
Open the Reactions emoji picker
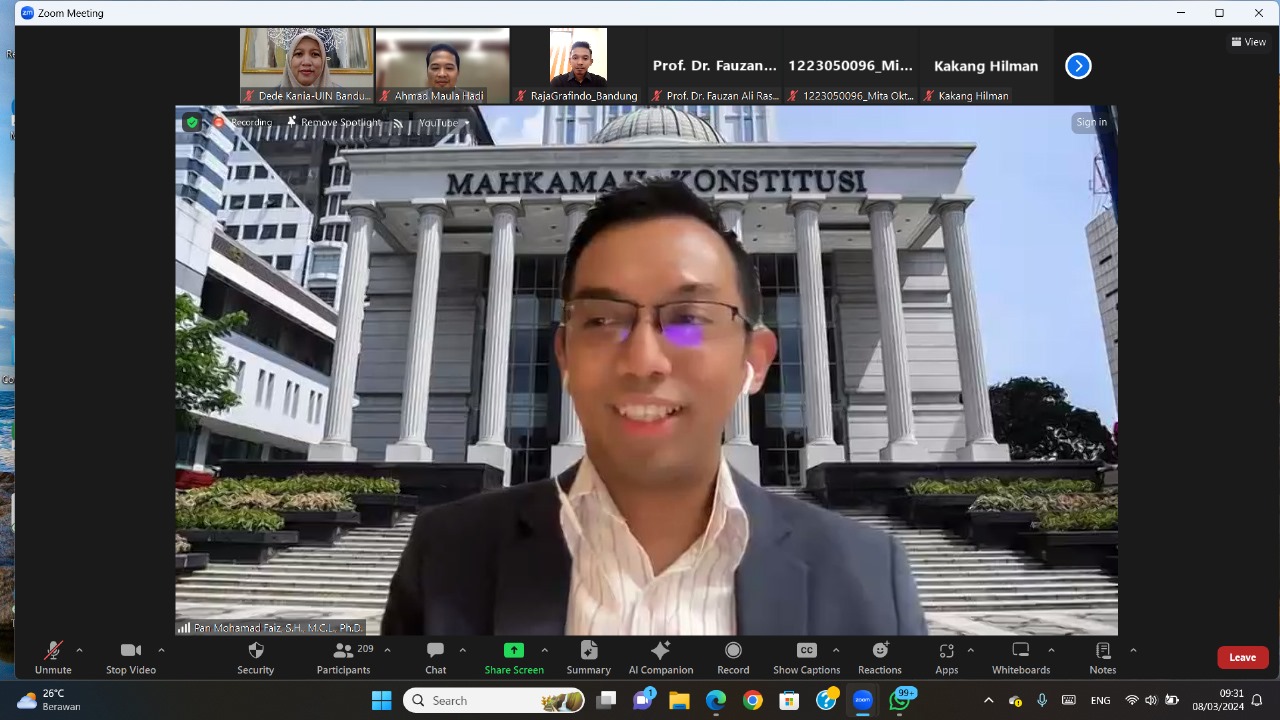(879, 657)
